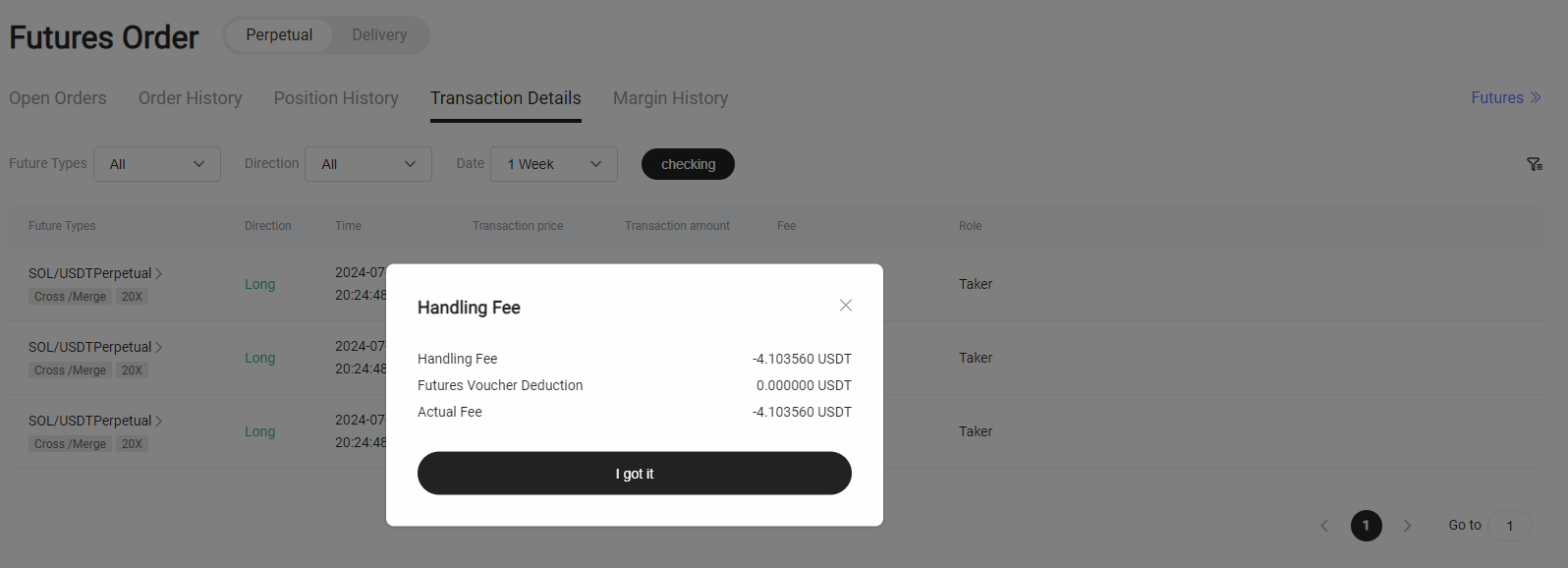Go to the previous page arrow
Viewport: 1568px width, 568px height.
pyautogui.click(x=1324, y=526)
